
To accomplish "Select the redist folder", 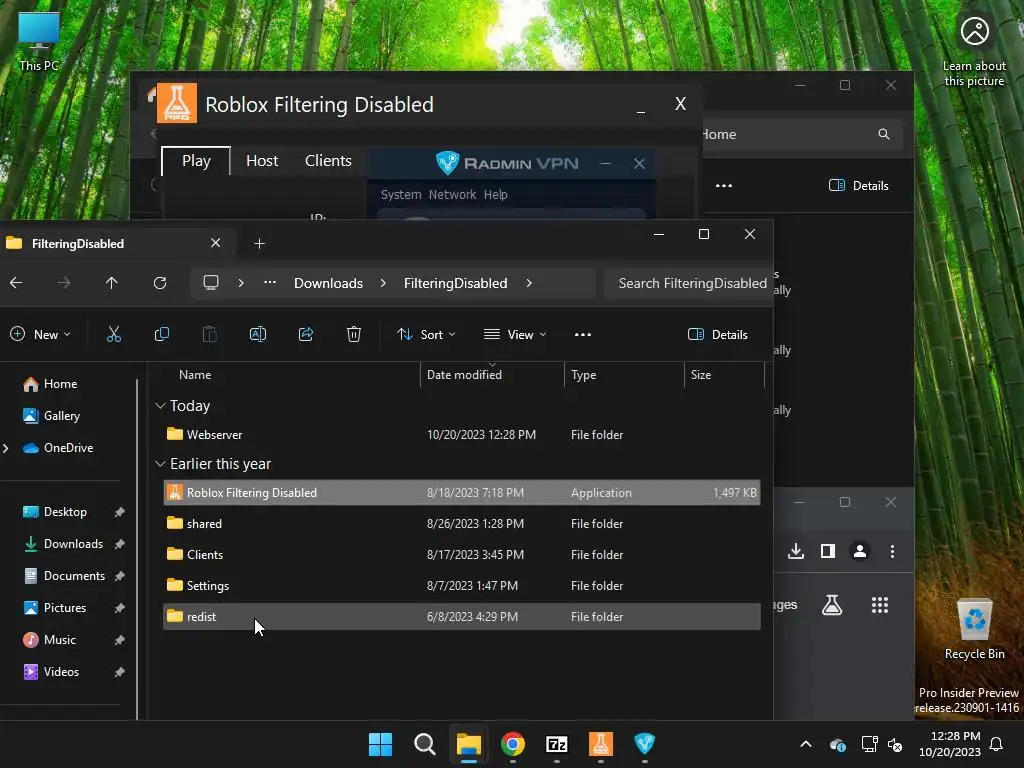I will 462,616.
